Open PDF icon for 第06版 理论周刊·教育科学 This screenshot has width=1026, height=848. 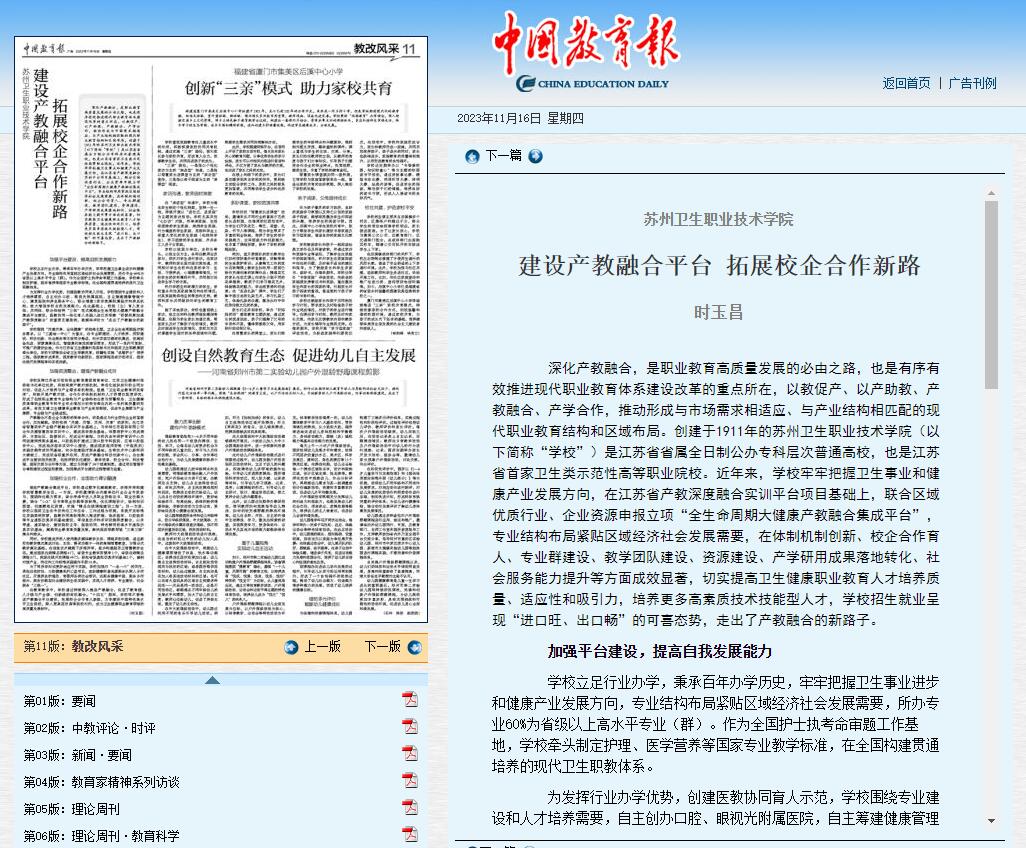(410, 834)
